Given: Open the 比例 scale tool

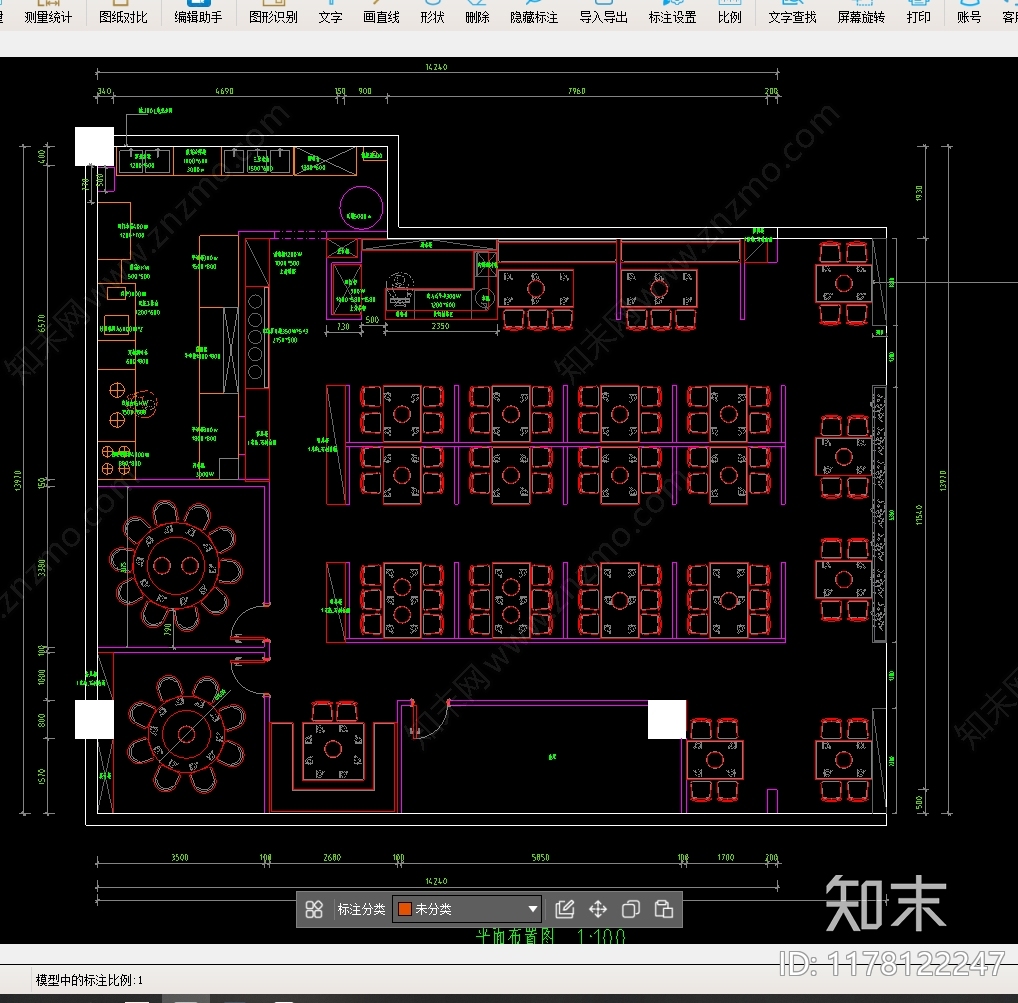Looking at the screenshot, I should pyautogui.click(x=730, y=12).
